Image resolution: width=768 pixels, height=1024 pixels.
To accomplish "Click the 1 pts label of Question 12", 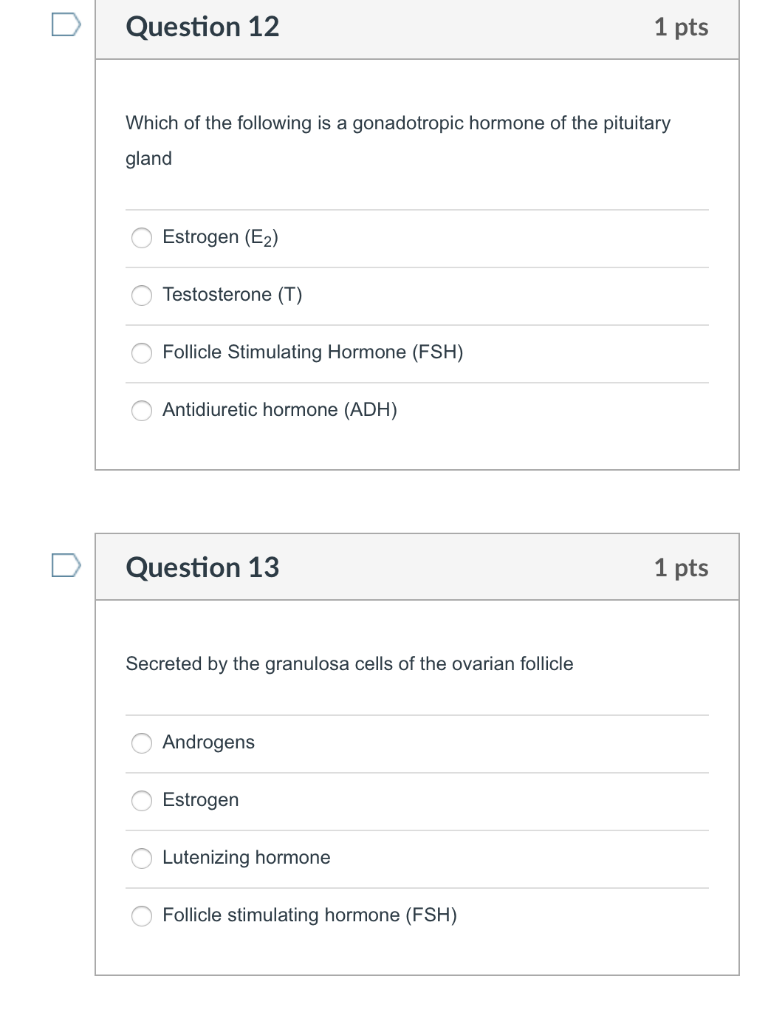I will coord(681,27).
